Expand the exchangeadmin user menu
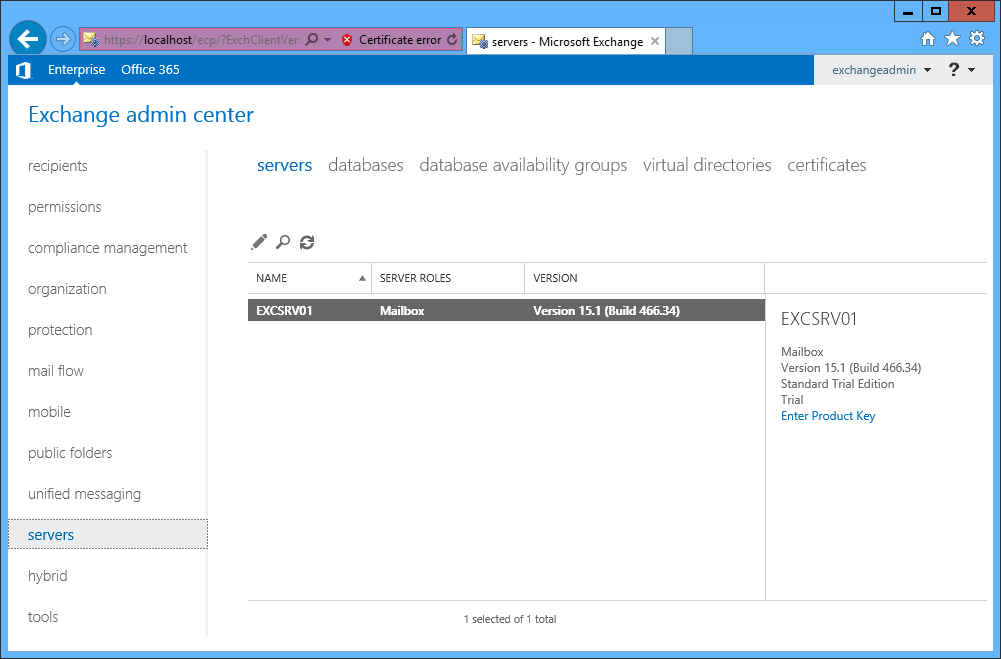The width and height of the screenshot is (1001, 659). tap(881, 70)
